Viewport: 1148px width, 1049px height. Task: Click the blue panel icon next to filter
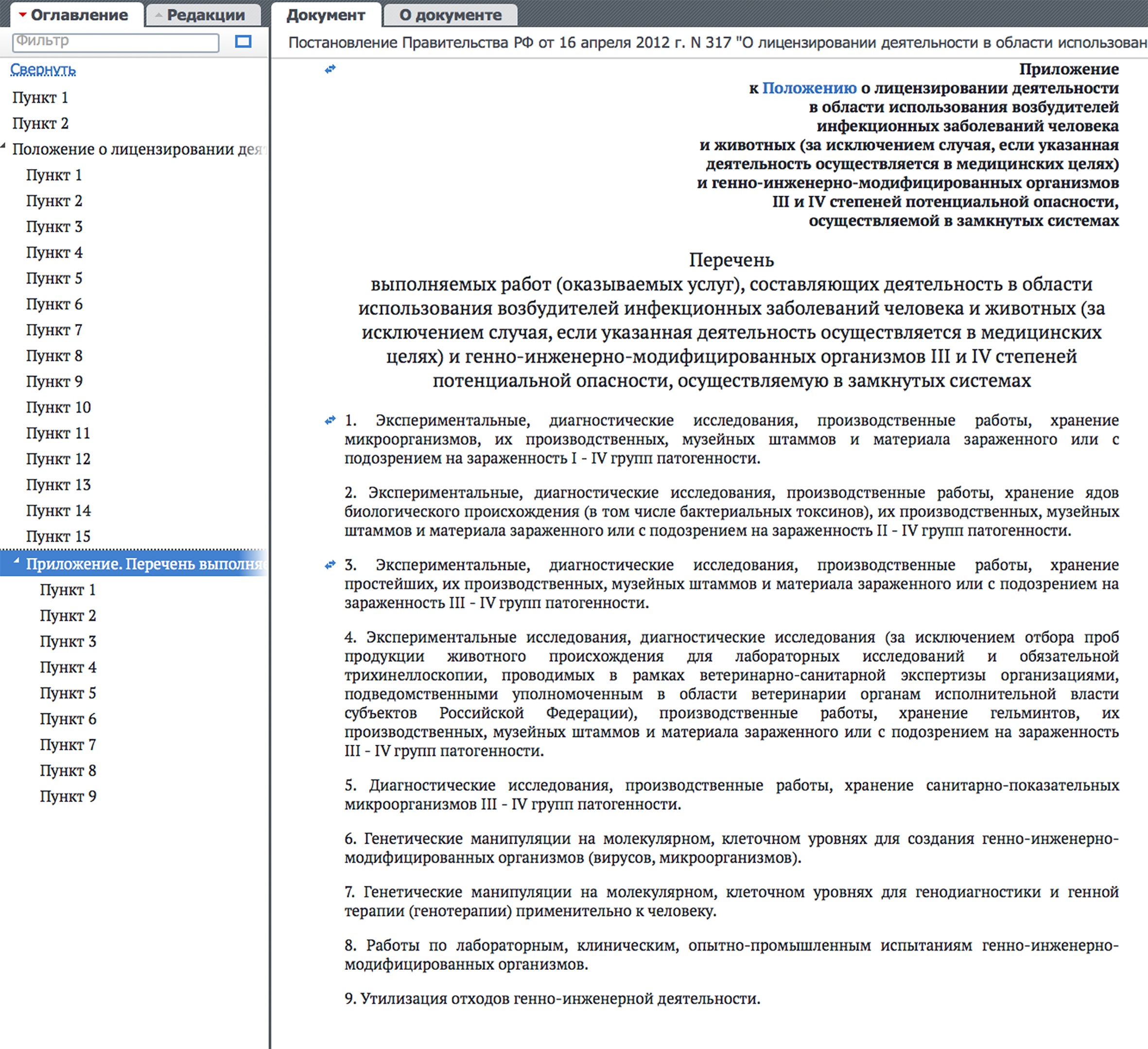coord(243,42)
